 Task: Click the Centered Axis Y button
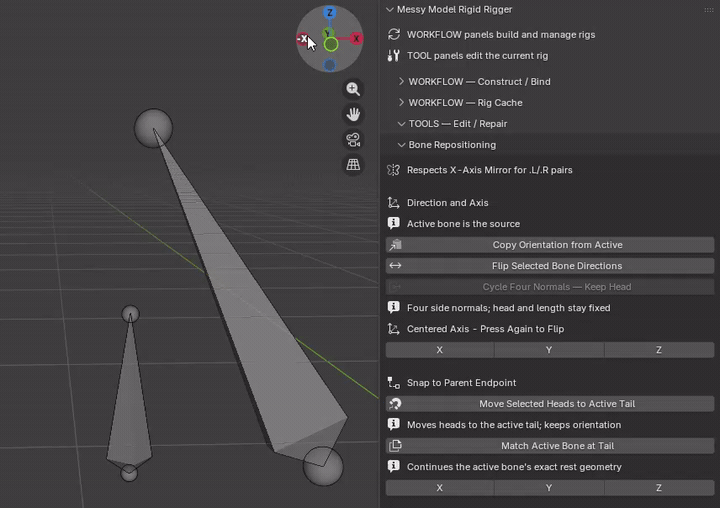(x=549, y=350)
